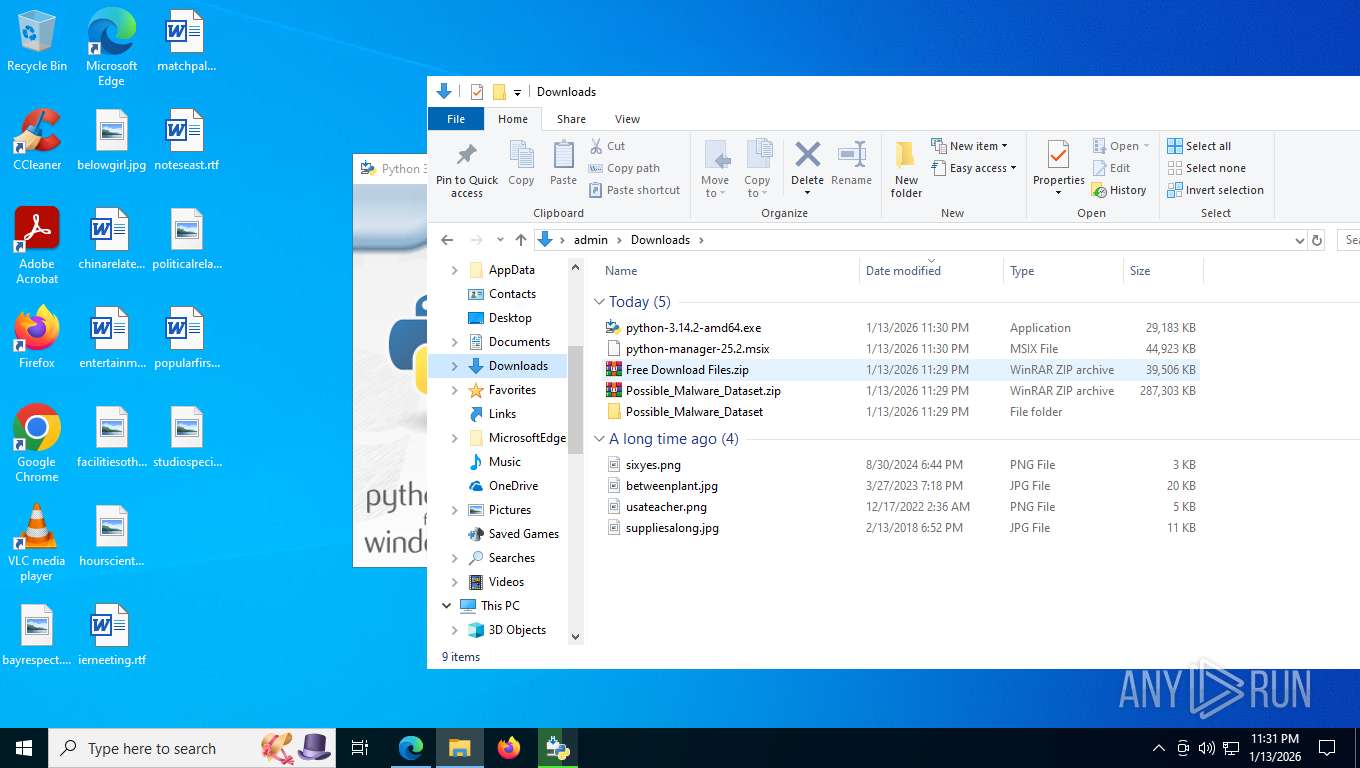Open the Easy access dropdown
Screen dimensions: 1360x768
coord(973,168)
